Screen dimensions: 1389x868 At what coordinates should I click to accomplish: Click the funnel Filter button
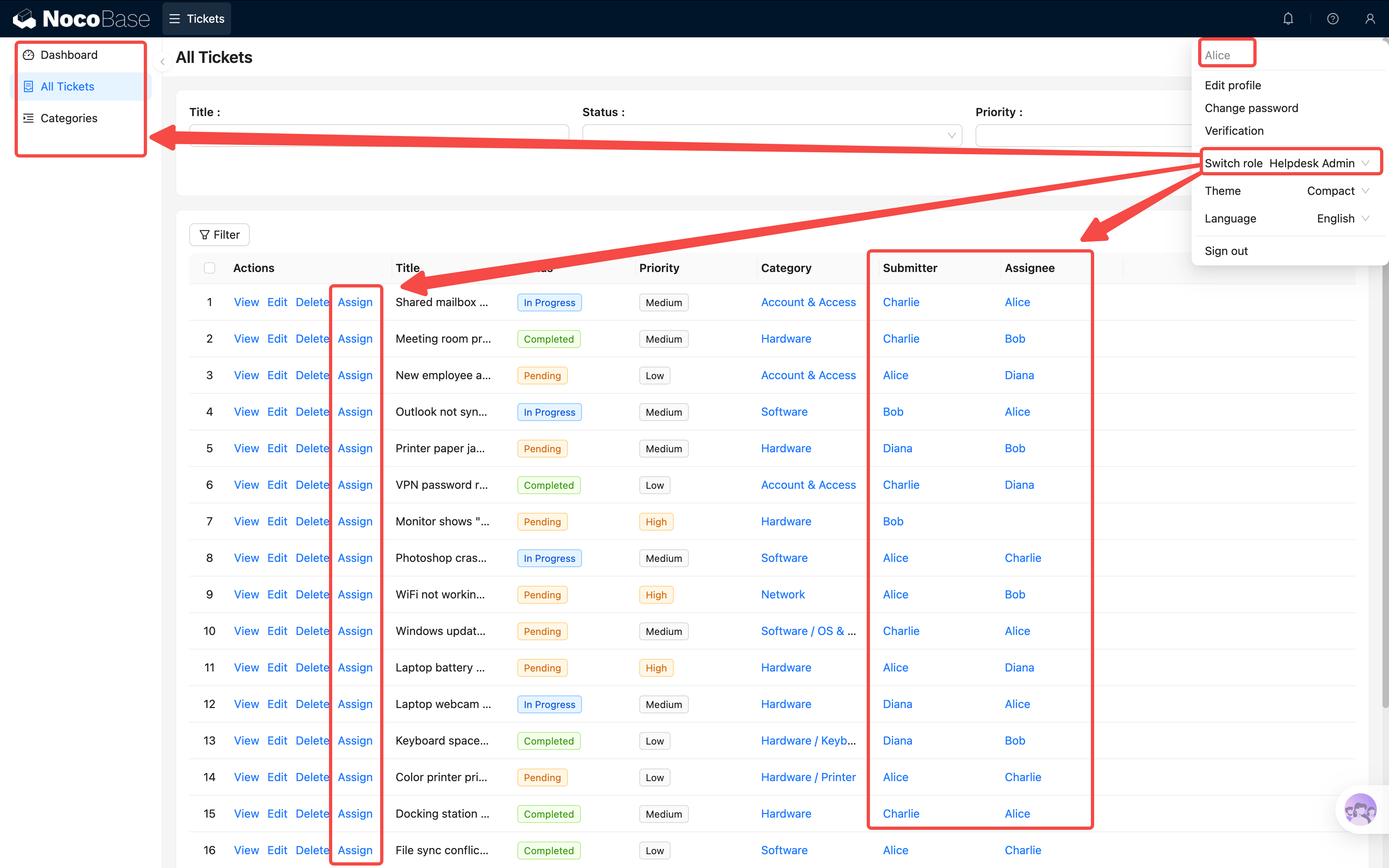pos(219,235)
